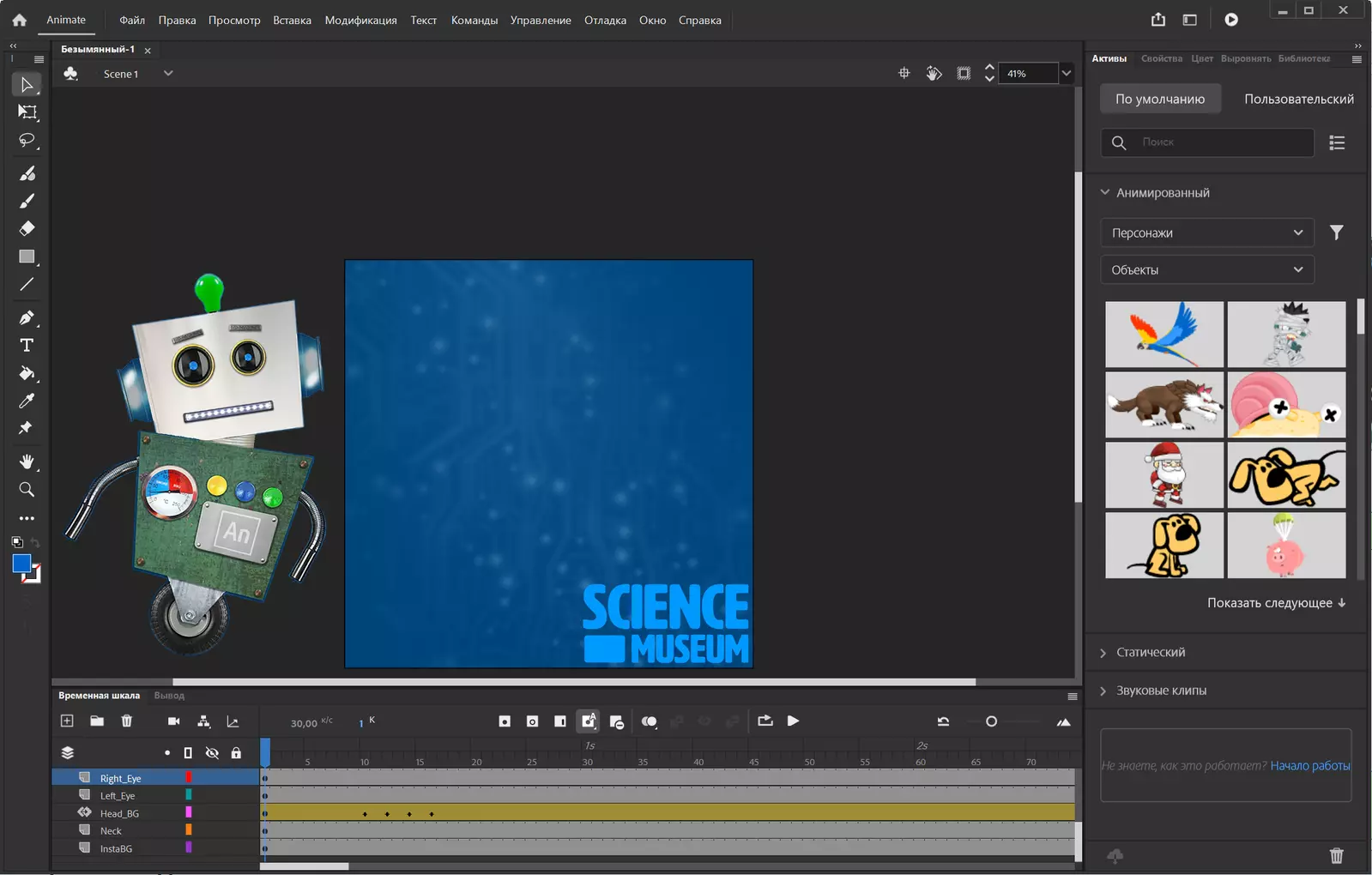Select the Hand tool

[27, 462]
